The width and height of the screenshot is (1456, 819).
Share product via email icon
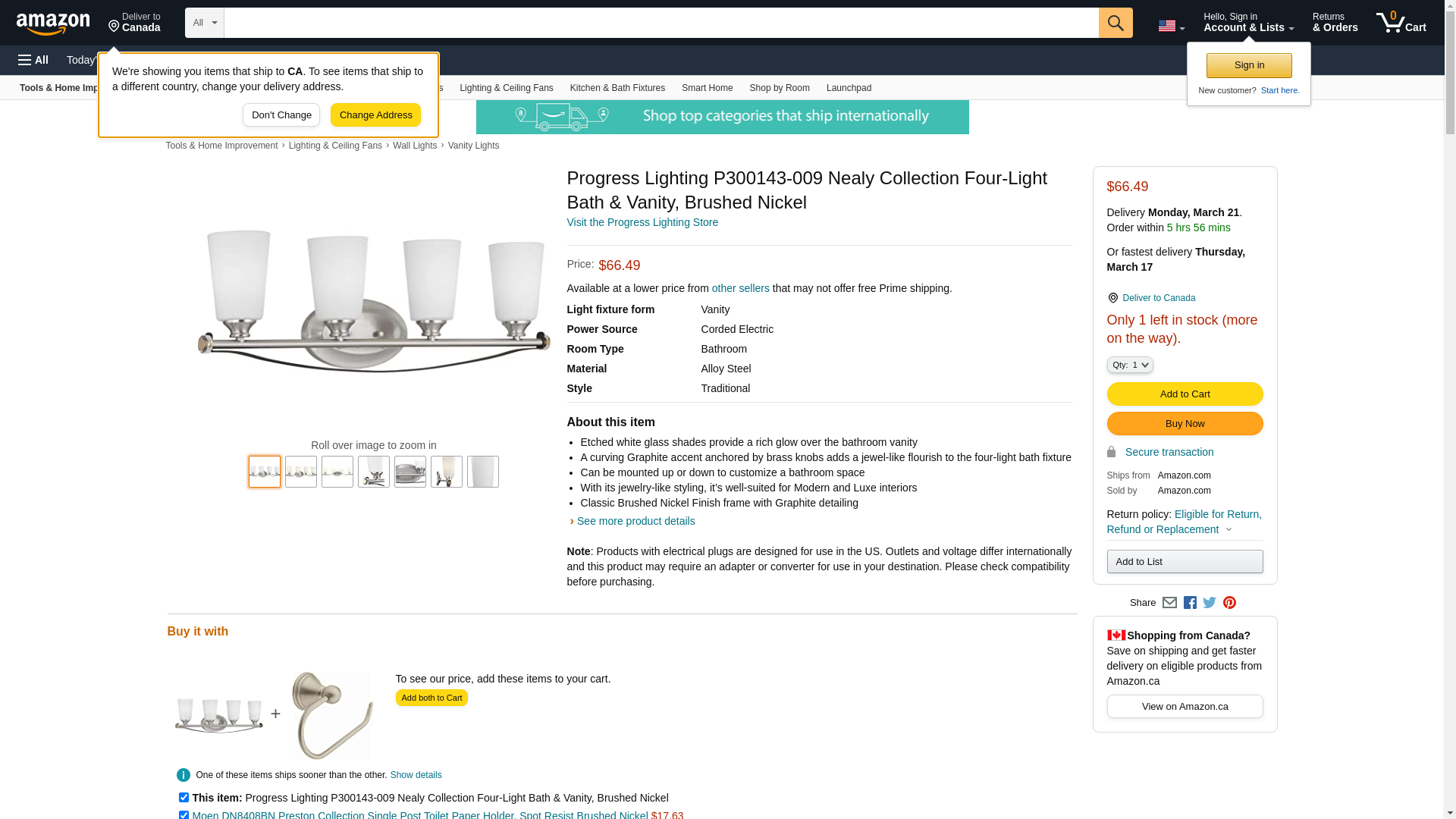1169,603
